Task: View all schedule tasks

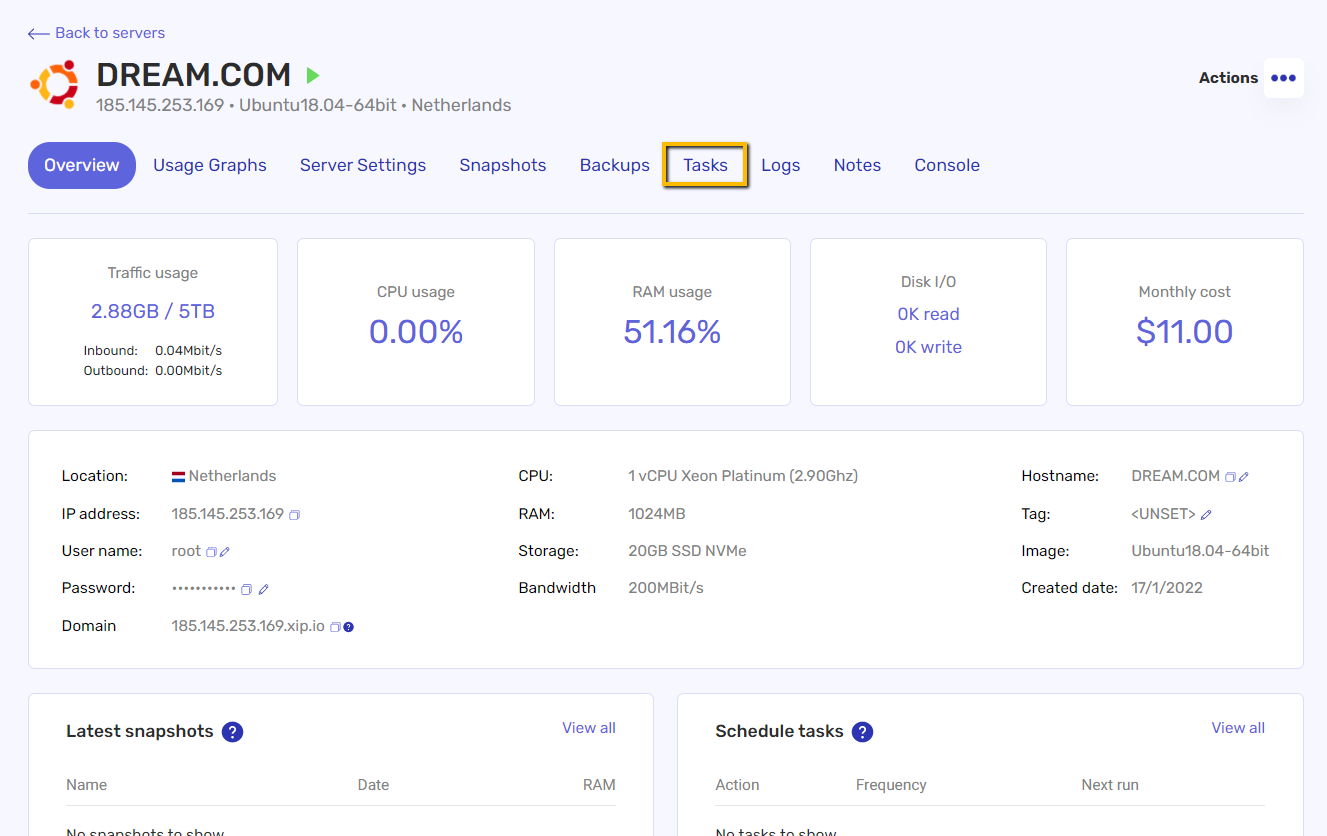Action: [x=1238, y=728]
